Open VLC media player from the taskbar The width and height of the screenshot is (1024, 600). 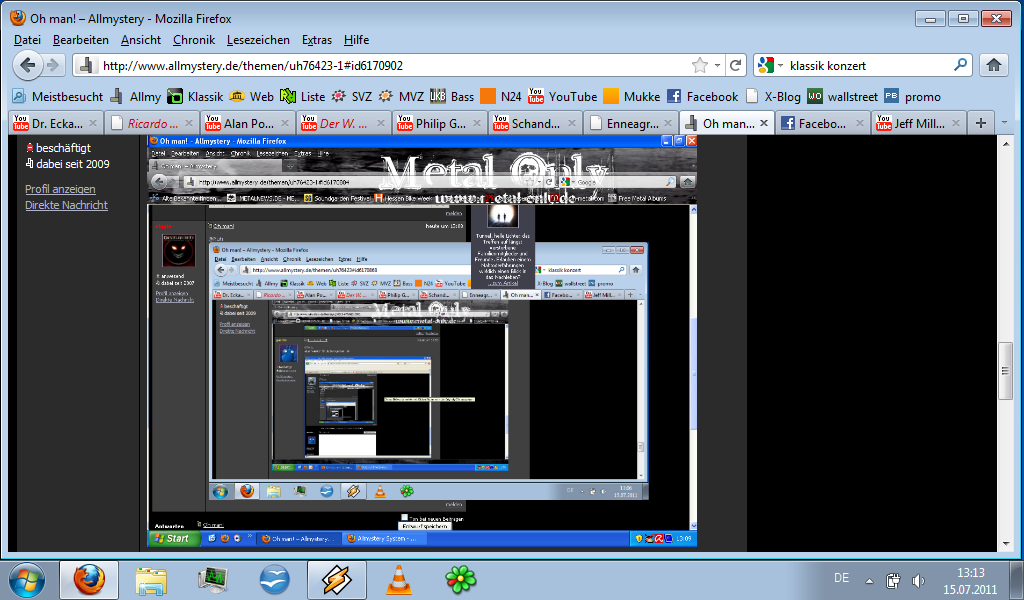pyautogui.click(x=399, y=580)
